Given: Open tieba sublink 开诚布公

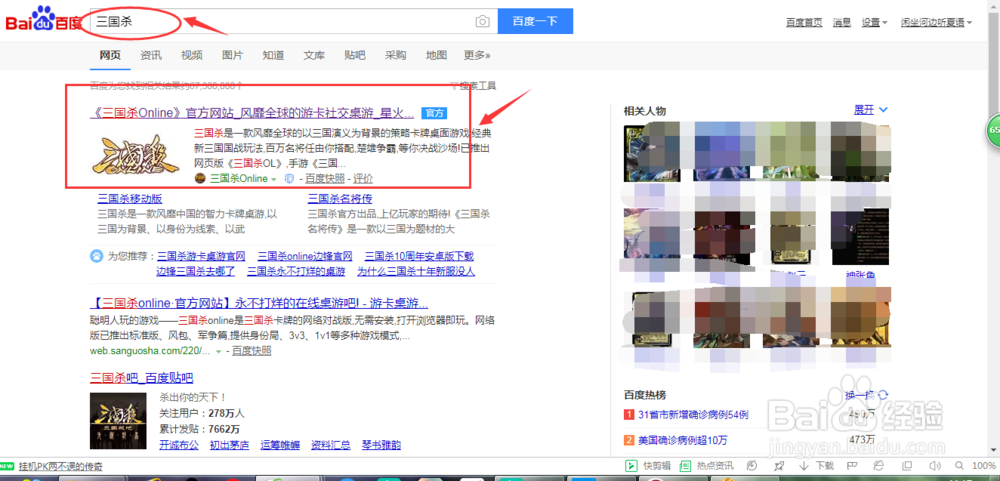Looking at the screenshot, I should tap(179, 445).
